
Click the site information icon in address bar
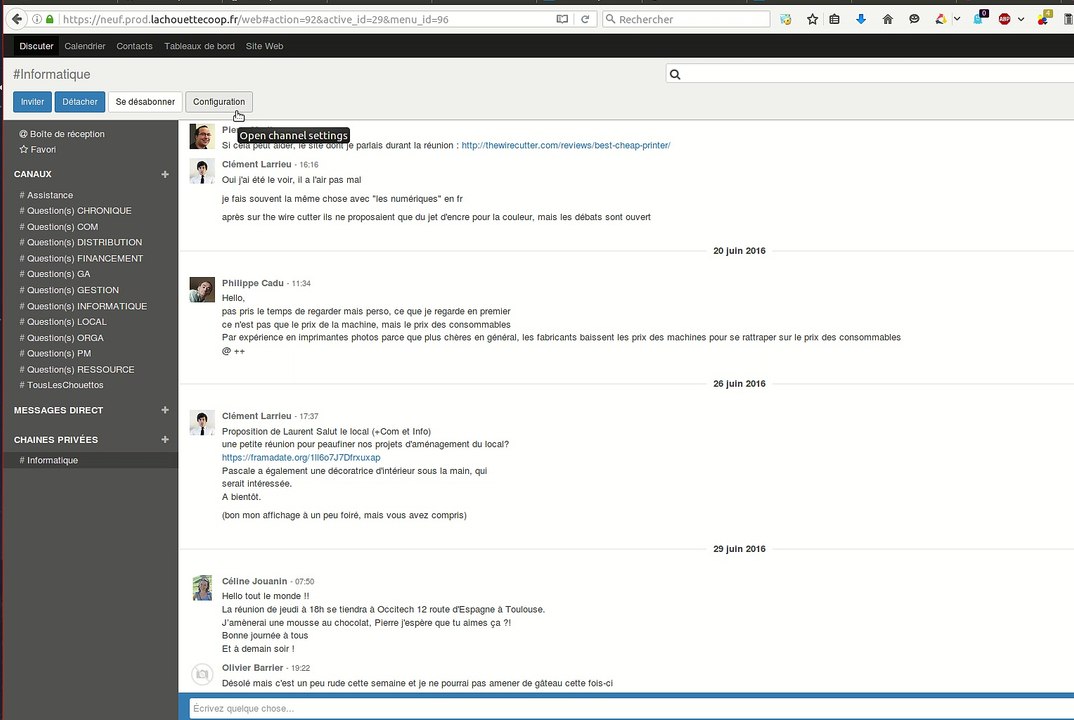37,19
